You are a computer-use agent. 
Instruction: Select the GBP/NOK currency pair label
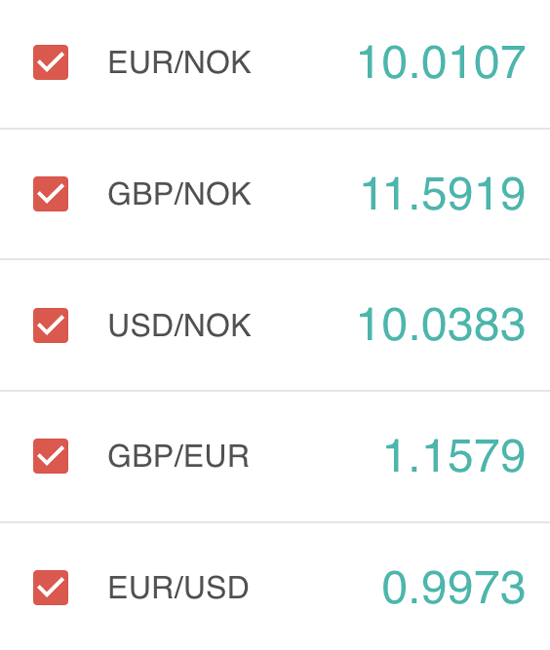click(179, 194)
